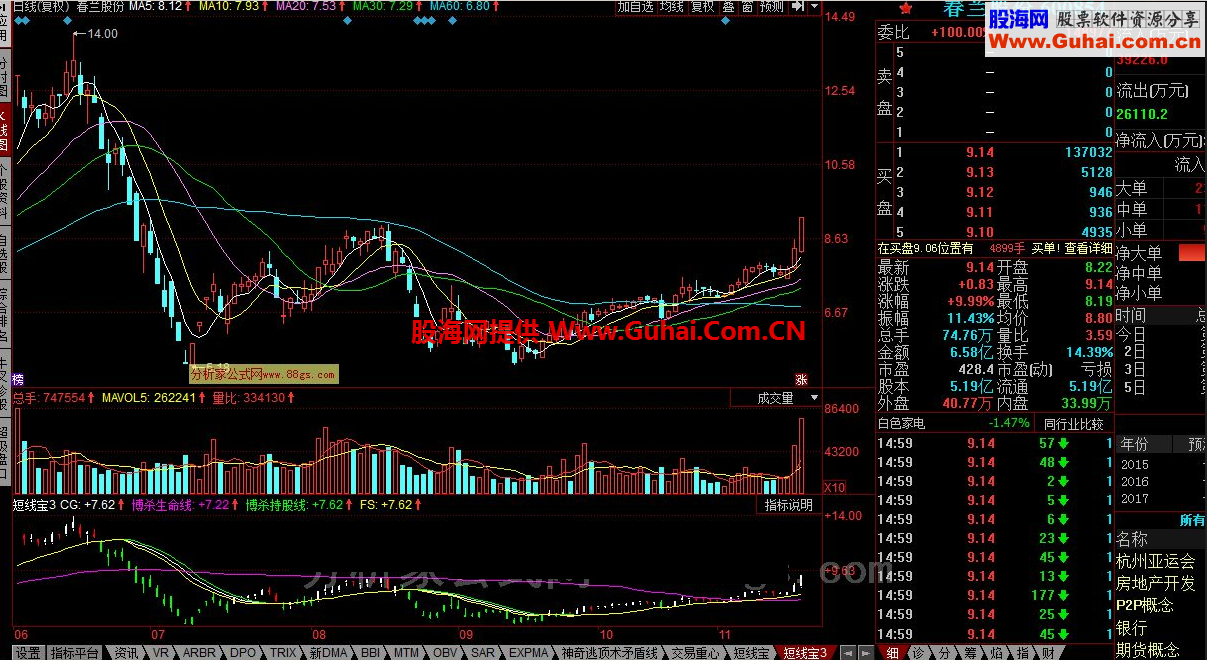Select the SAR indicator tab
The width and height of the screenshot is (1207, 660).
(482, 653)
